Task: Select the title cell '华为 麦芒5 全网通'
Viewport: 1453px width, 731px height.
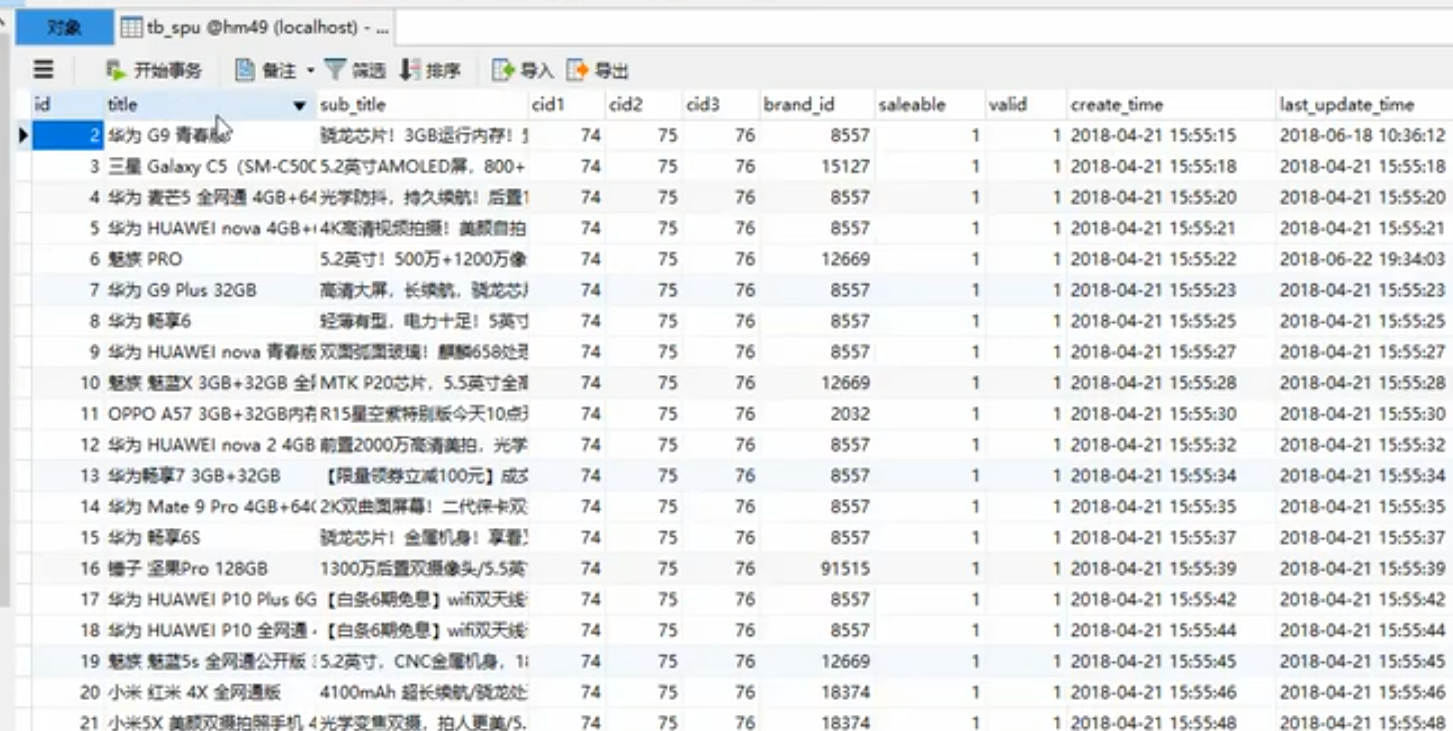Action: click(x=210, y=197)
